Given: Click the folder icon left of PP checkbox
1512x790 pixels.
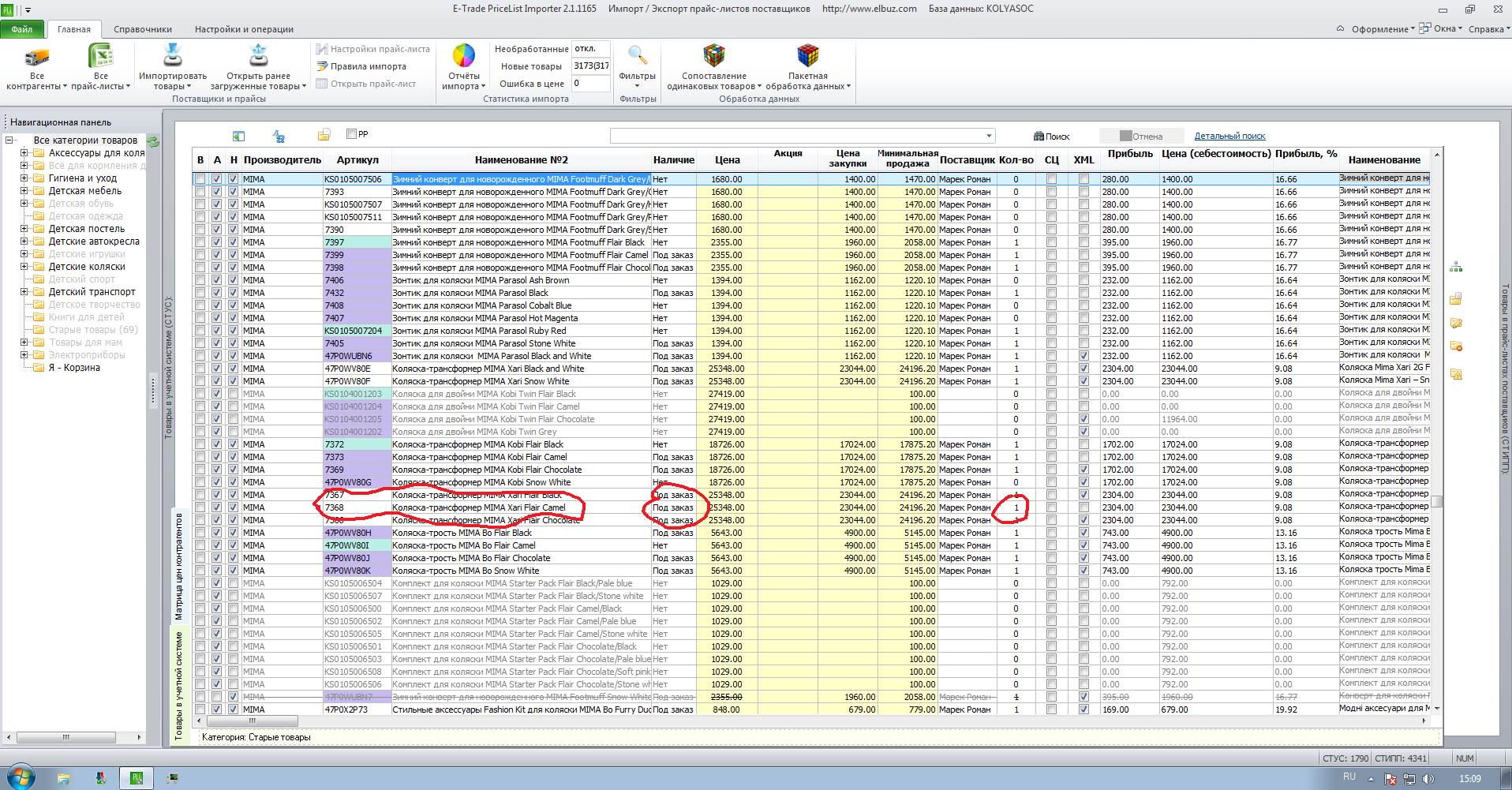Looking at the screenshot, I should click(x=324, y=135).
